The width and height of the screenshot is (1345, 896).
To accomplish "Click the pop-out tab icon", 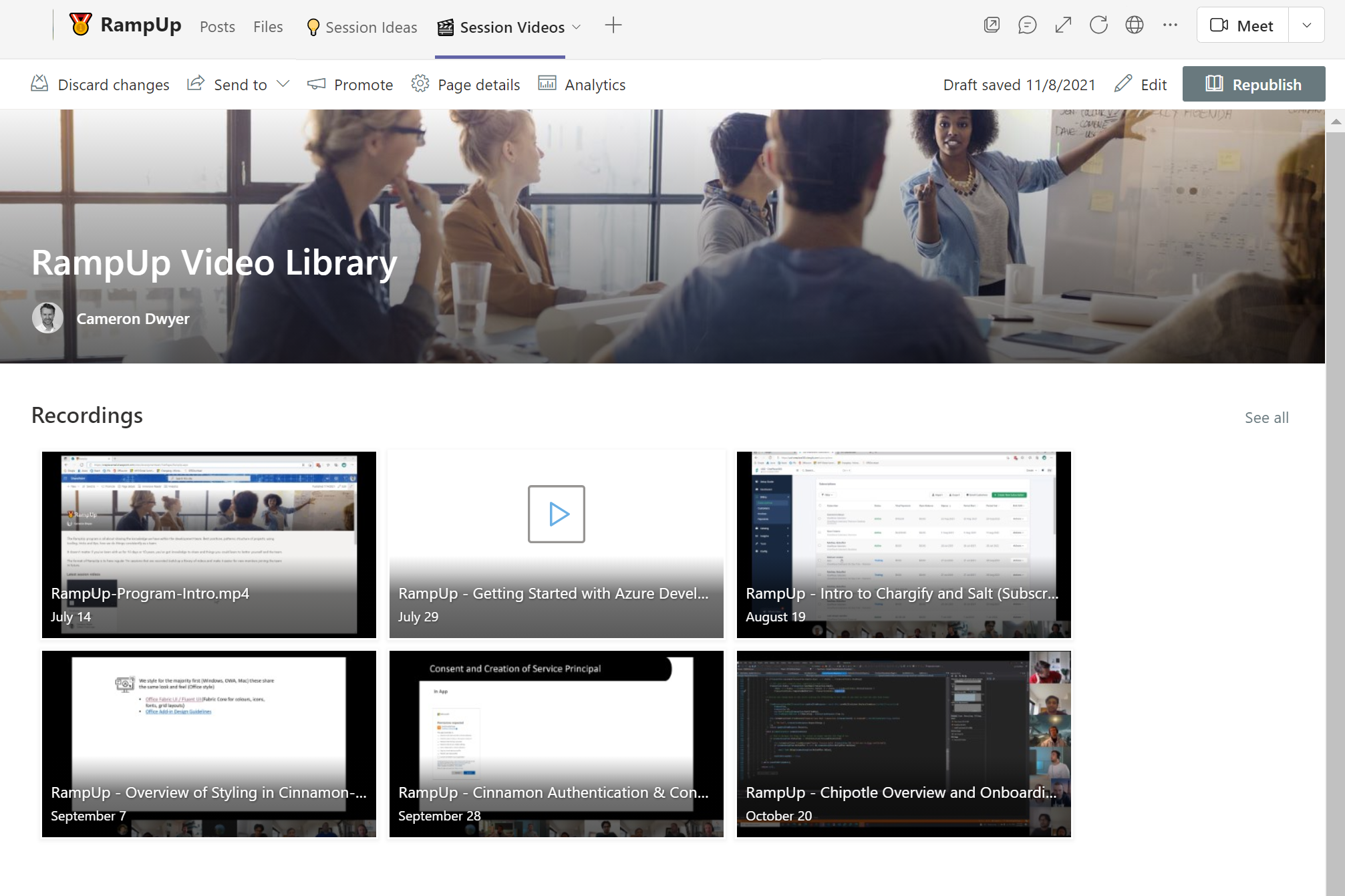I will click(992, 25).
